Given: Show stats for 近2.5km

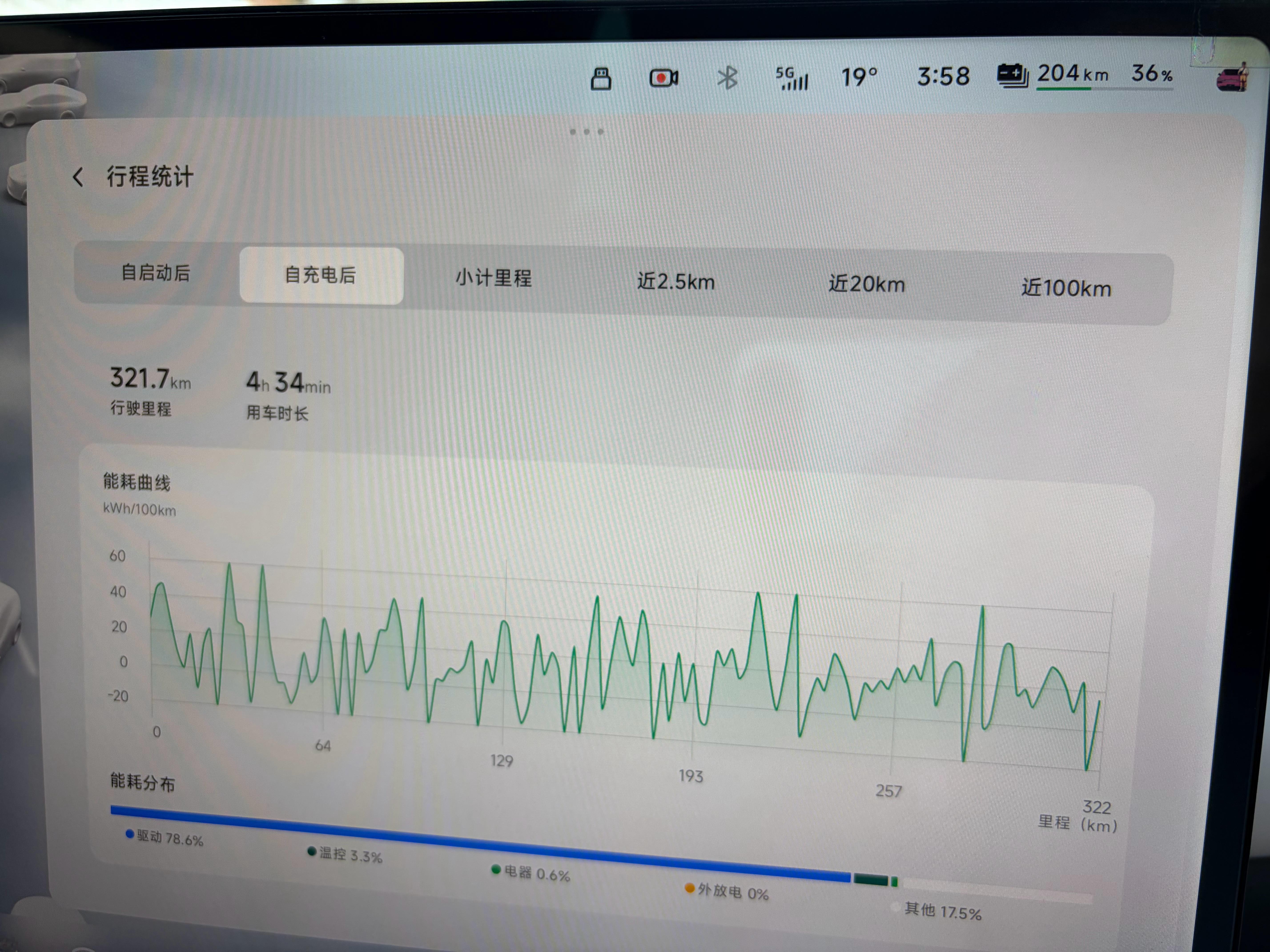Looking at the screenshot, I should (676, 282).
